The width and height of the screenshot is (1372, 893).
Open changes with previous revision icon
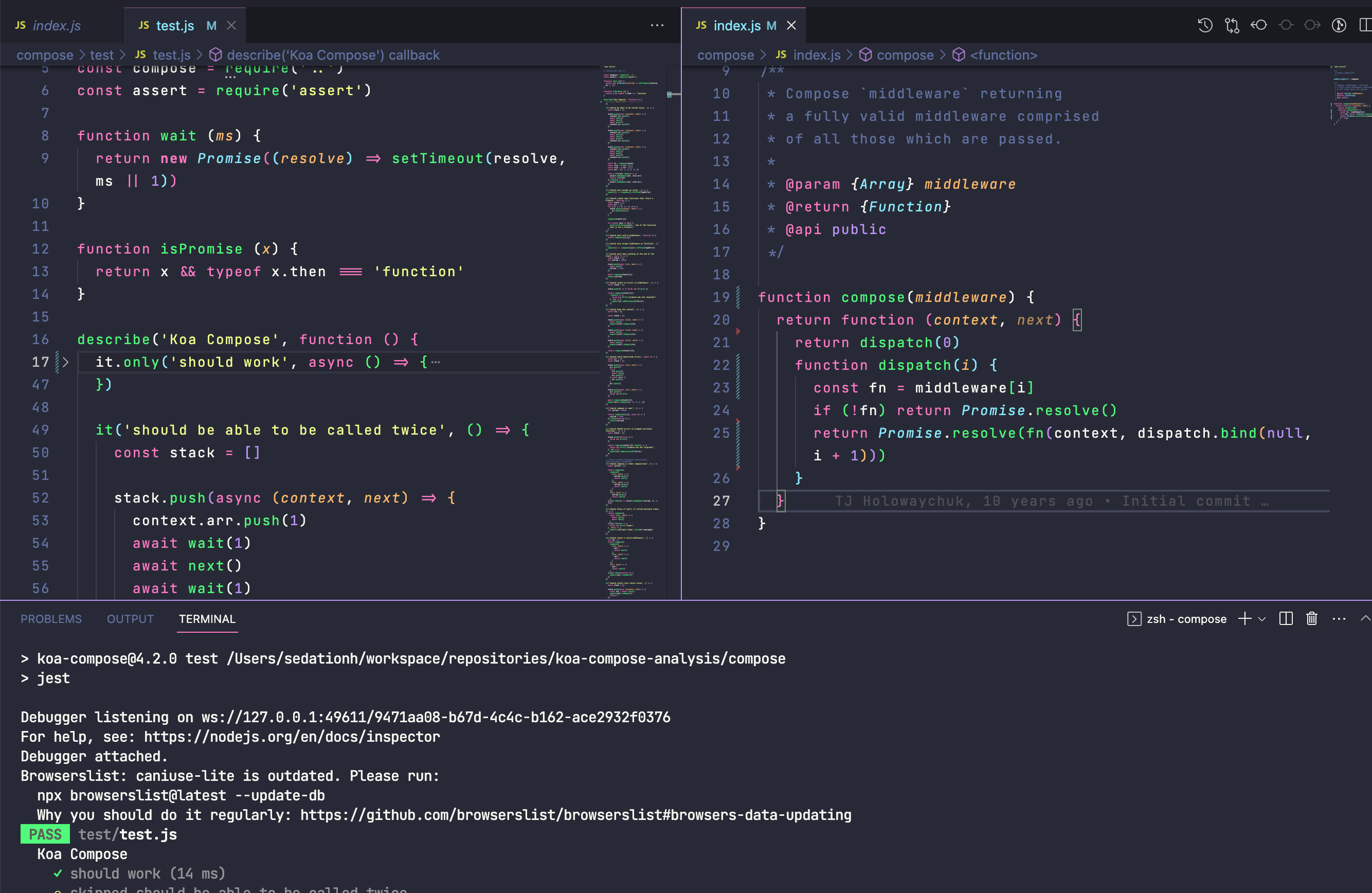[x=1258, y=25]
